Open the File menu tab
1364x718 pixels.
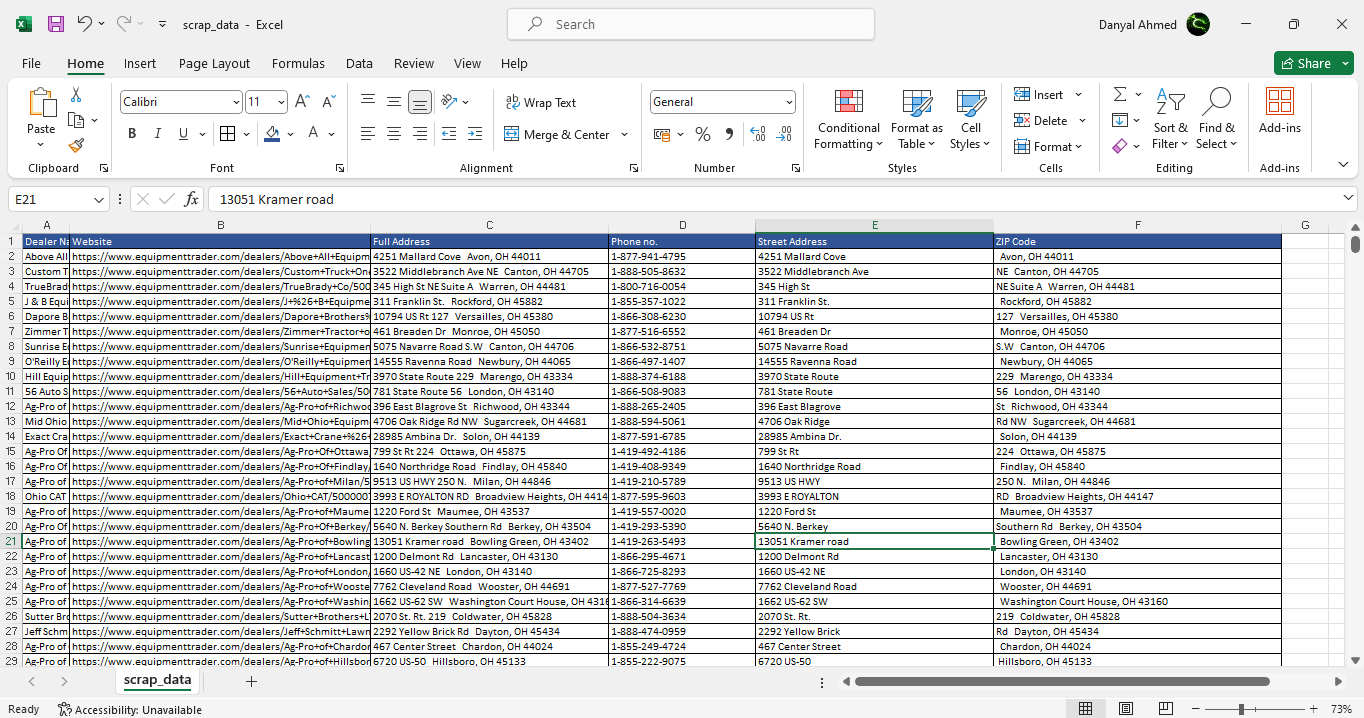31,63
